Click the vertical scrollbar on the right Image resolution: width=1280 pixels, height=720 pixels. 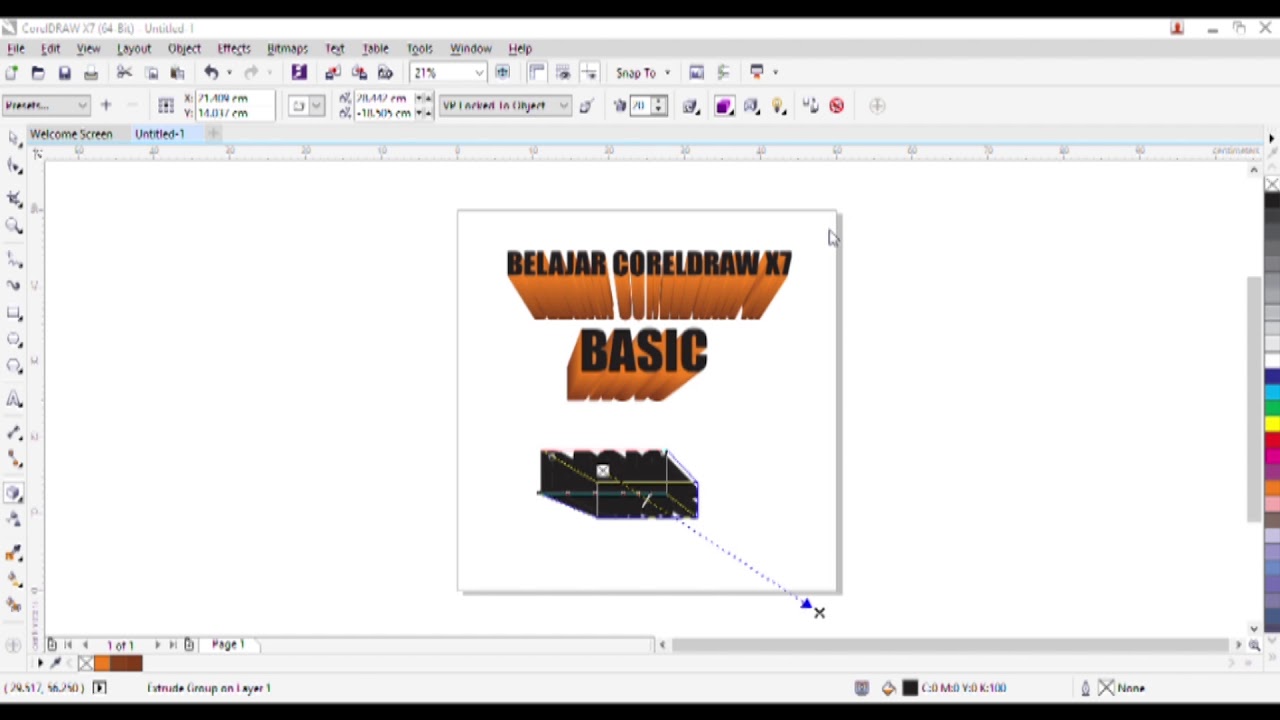point(1254,398)
